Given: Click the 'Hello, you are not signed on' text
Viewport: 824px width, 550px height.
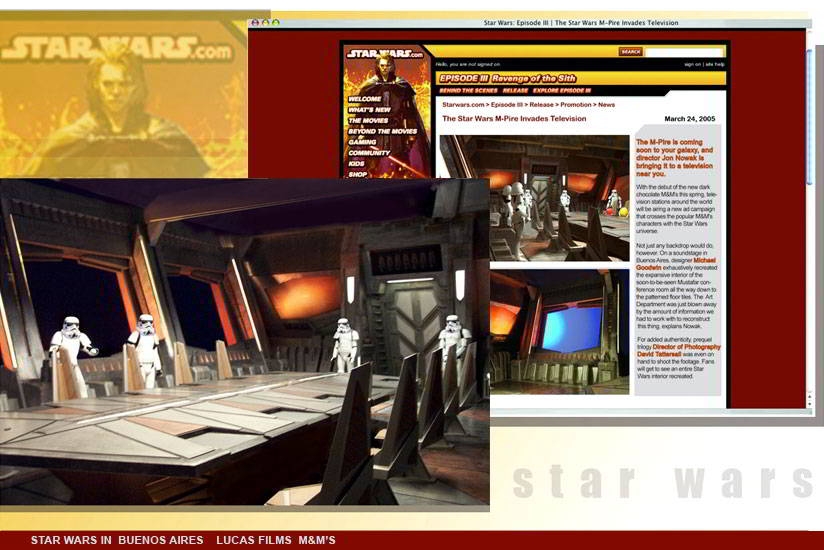Looking at the screenshot, I should 468,64.
